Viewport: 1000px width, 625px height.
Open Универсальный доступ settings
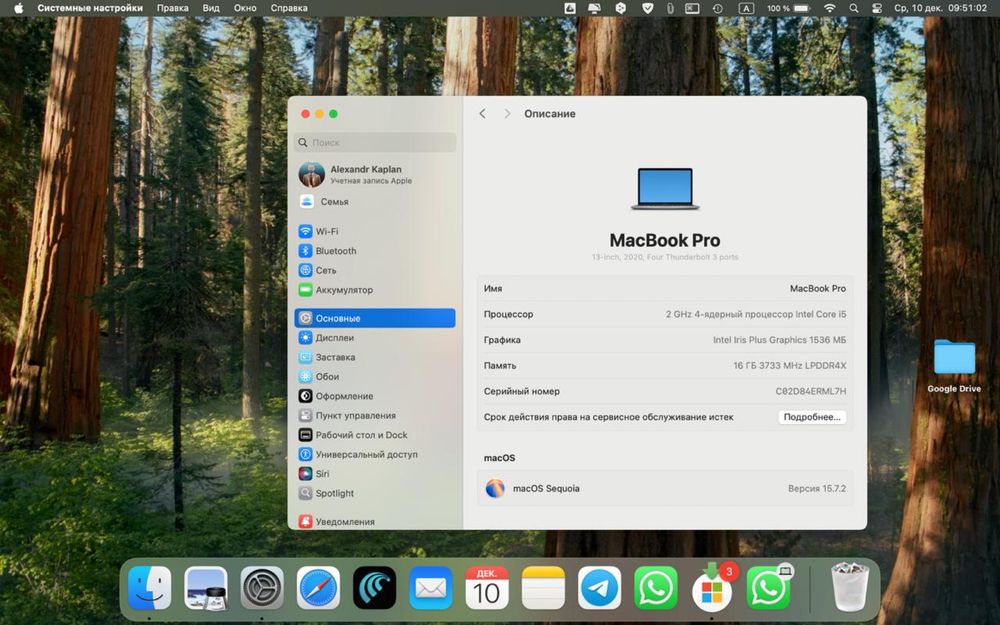click(375, 455)
